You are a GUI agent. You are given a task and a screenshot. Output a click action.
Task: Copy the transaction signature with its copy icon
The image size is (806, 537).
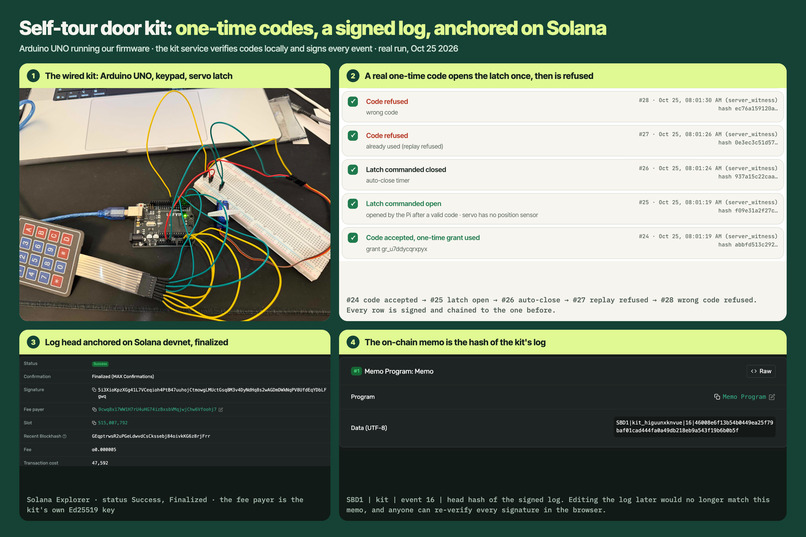(94, 390)
